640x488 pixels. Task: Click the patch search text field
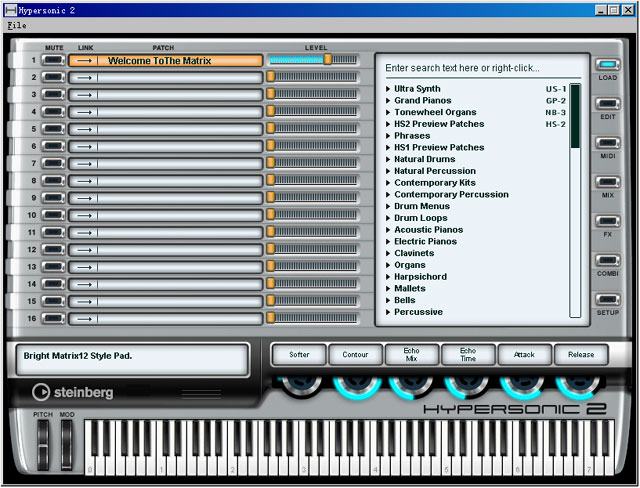click(x=482, y=68)
